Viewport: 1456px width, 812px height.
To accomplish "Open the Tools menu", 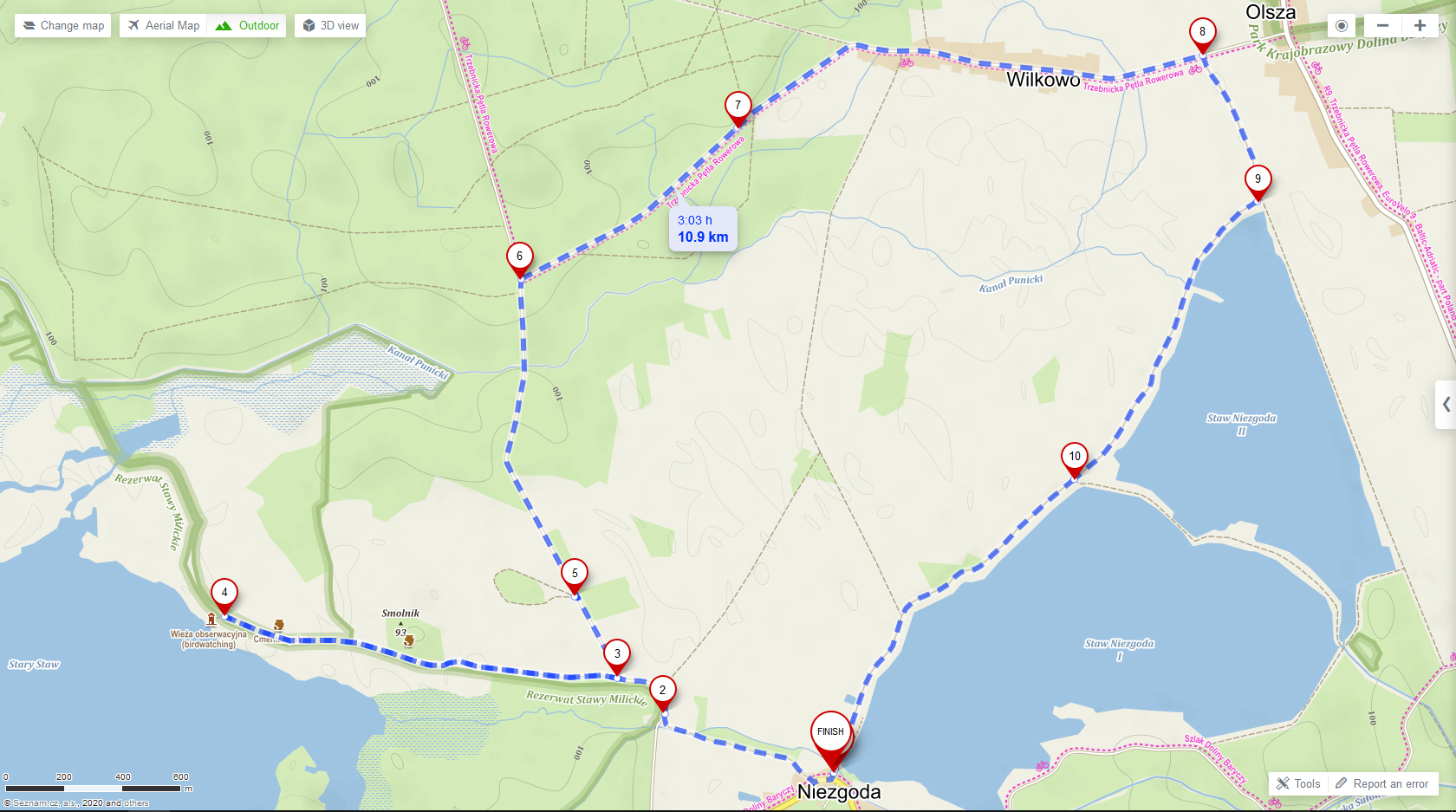I will [1298, 783].
